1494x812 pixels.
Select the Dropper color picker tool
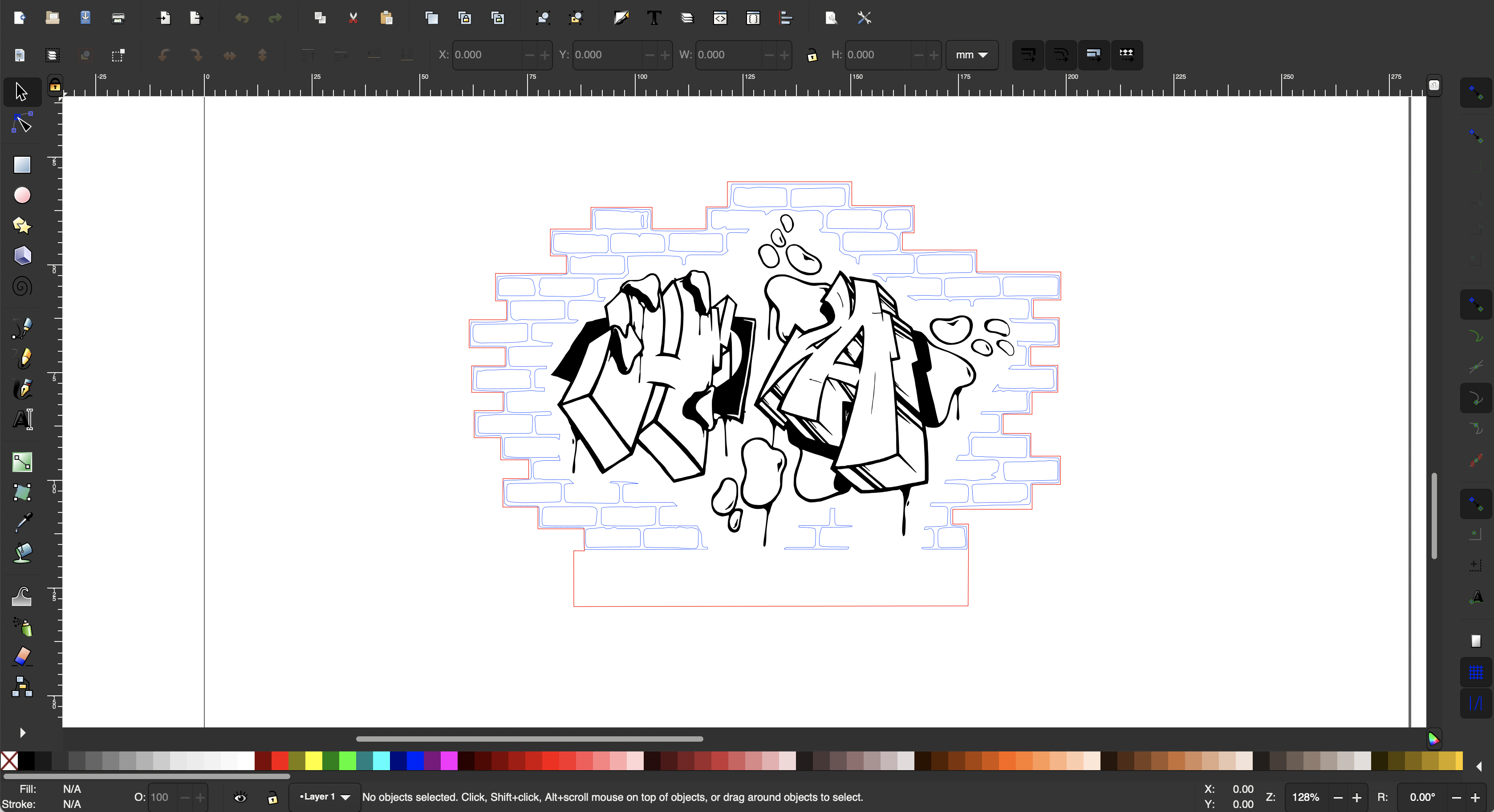coord(22,523)
